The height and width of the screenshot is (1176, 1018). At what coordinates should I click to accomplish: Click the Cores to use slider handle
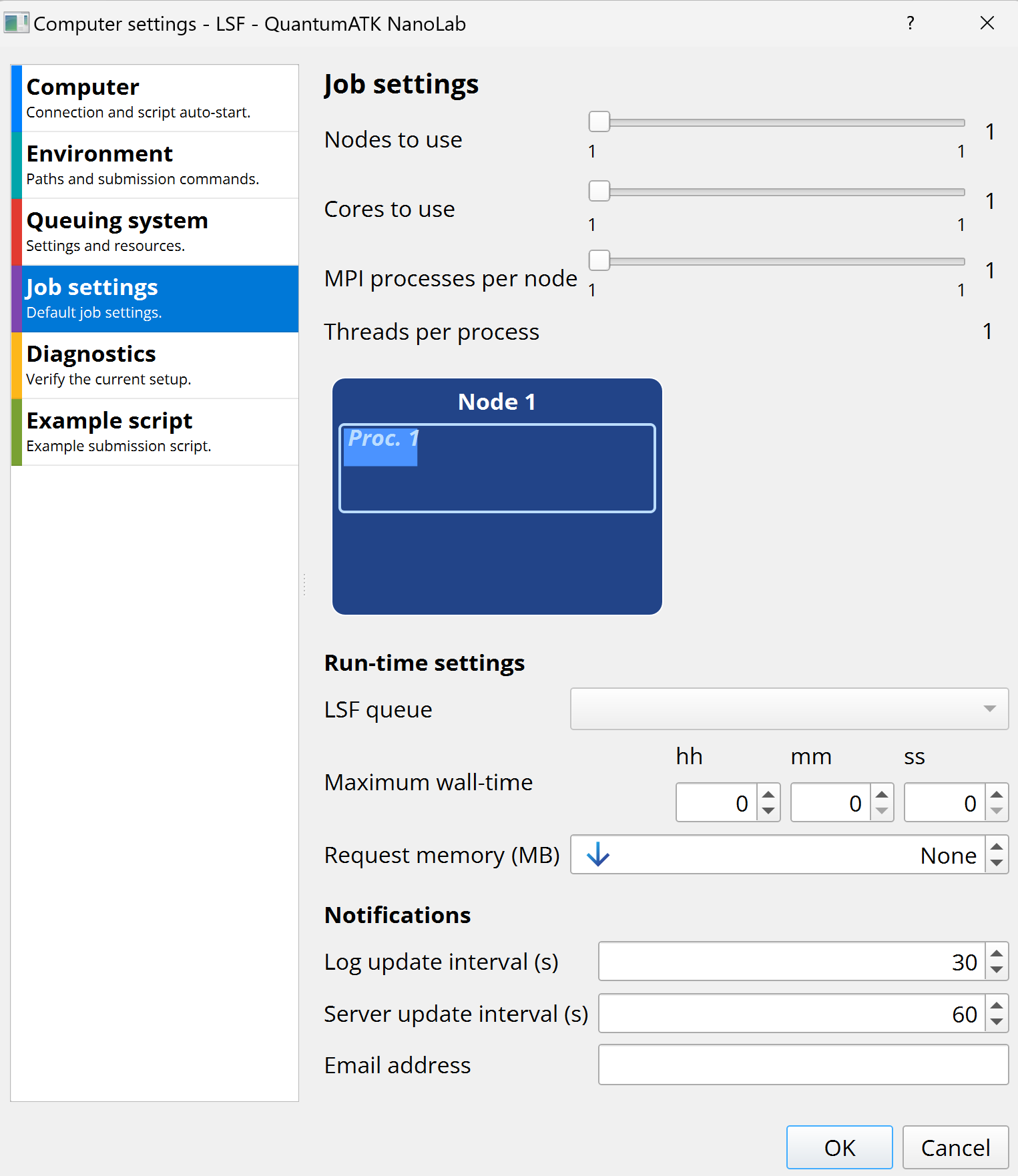(x=599, y=191)
